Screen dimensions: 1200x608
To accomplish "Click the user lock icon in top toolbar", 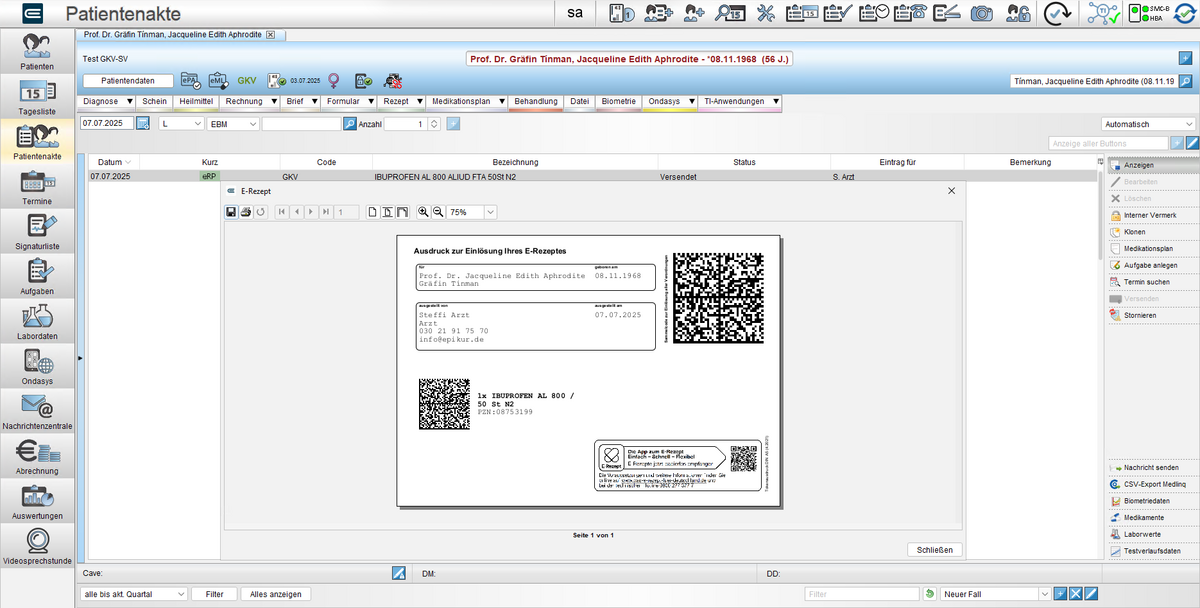I will pos(1018,13).
